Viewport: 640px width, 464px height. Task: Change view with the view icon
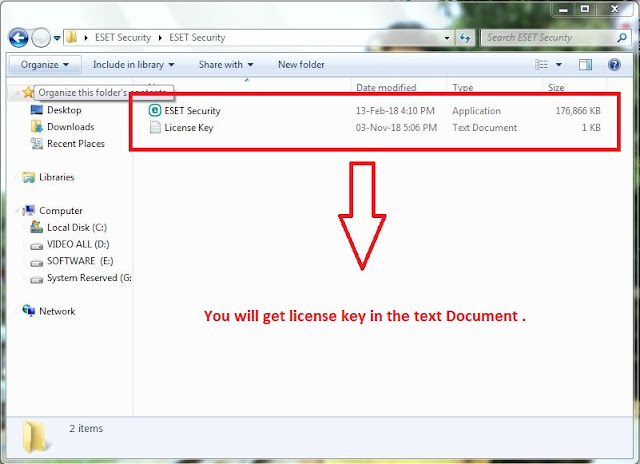(x=541, y=64)
